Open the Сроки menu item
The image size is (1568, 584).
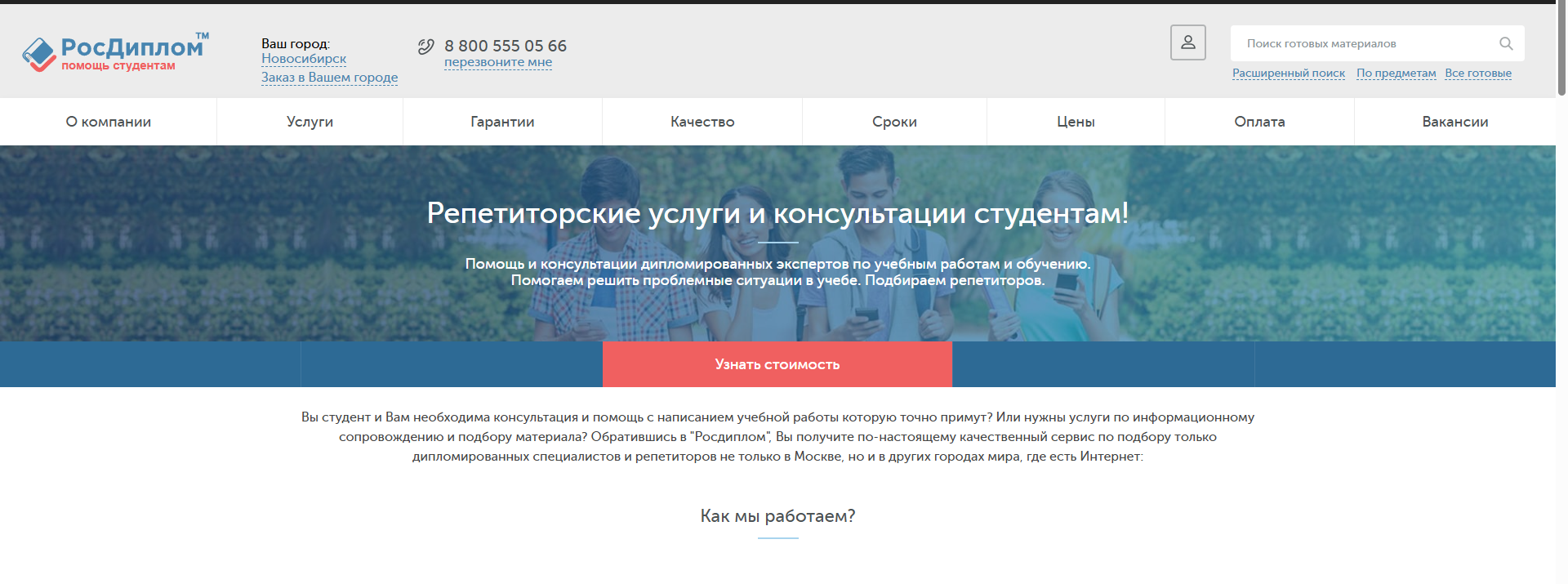(x=895, y=122)
